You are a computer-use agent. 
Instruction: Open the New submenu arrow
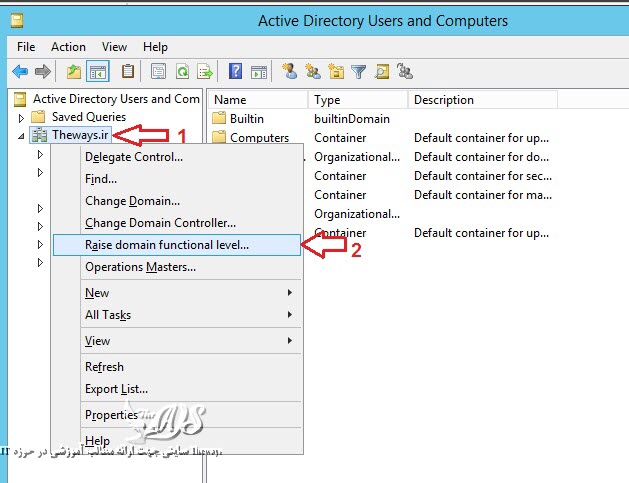point(290,293)
